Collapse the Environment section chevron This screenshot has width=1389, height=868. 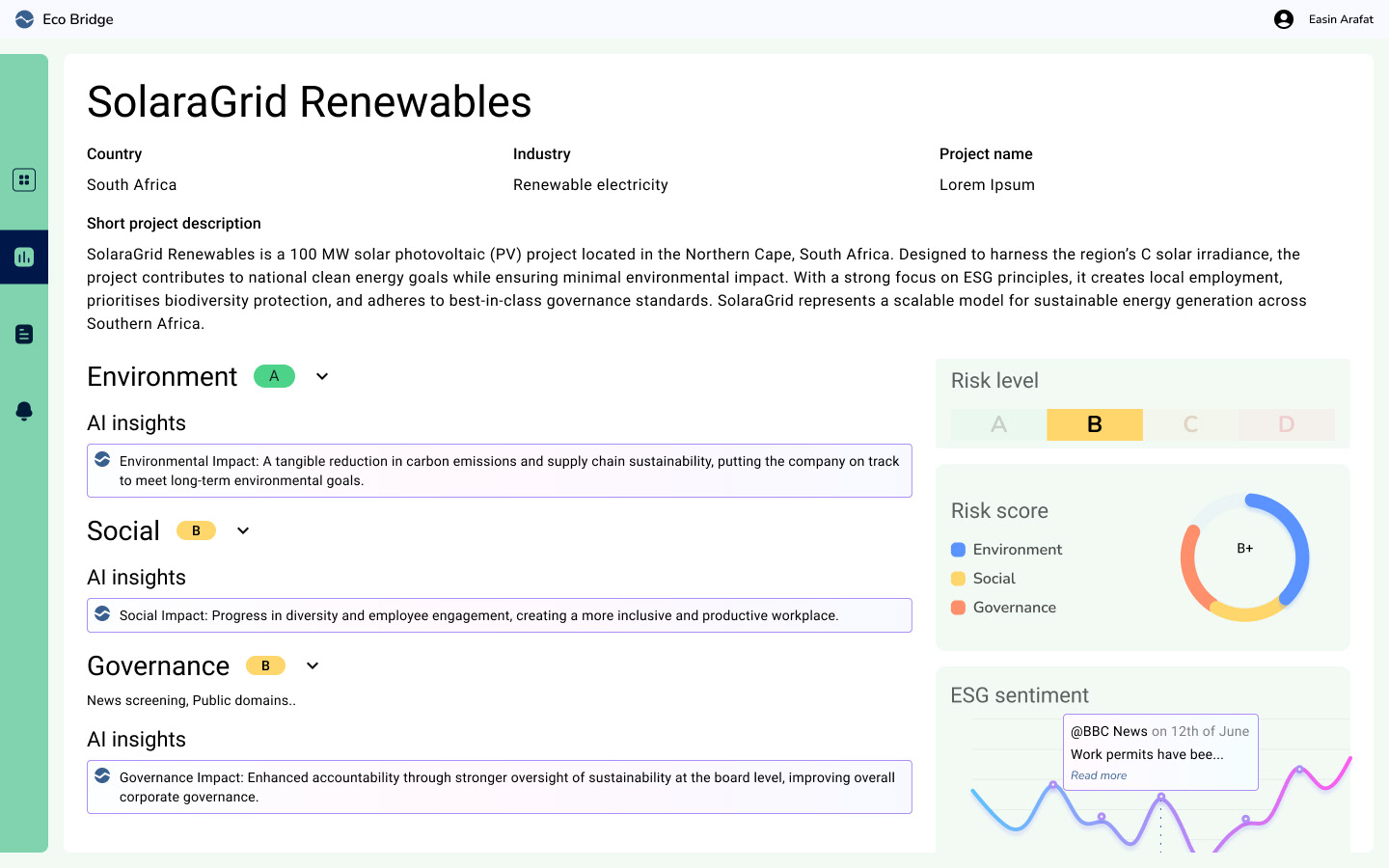click(322, 376)
